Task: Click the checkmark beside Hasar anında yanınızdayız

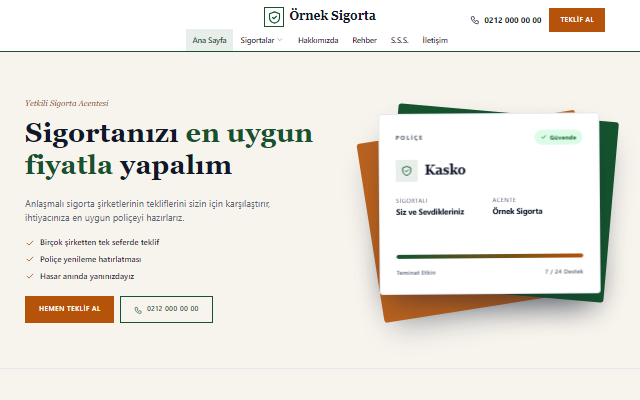Action: tap(30, 276)
